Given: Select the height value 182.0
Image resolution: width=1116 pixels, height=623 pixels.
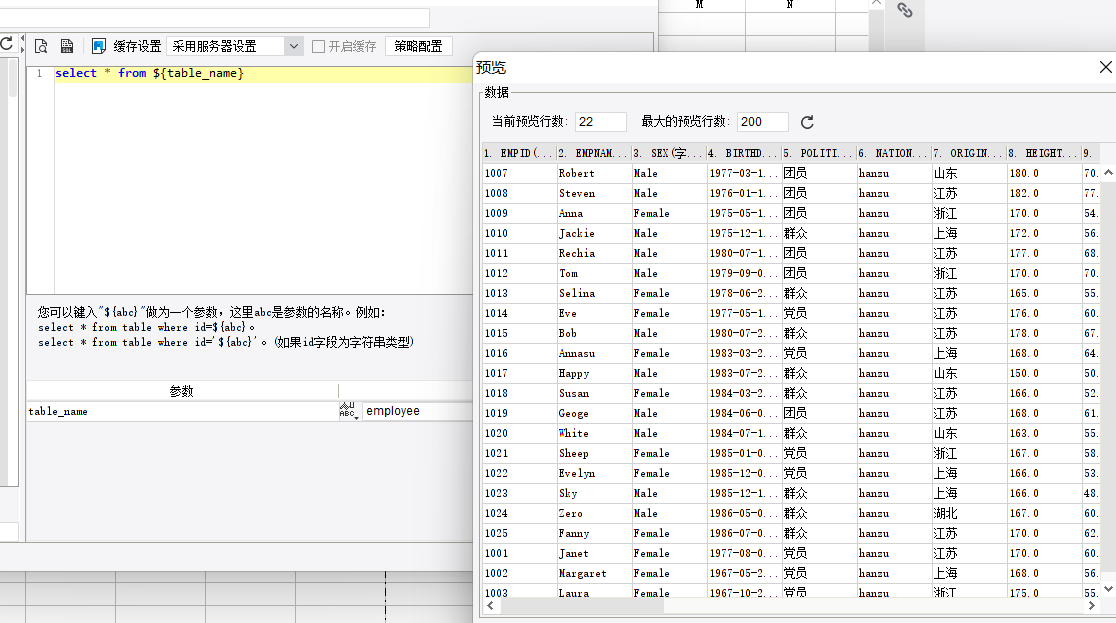Looking at the screenshot, I should (1044, 193).
